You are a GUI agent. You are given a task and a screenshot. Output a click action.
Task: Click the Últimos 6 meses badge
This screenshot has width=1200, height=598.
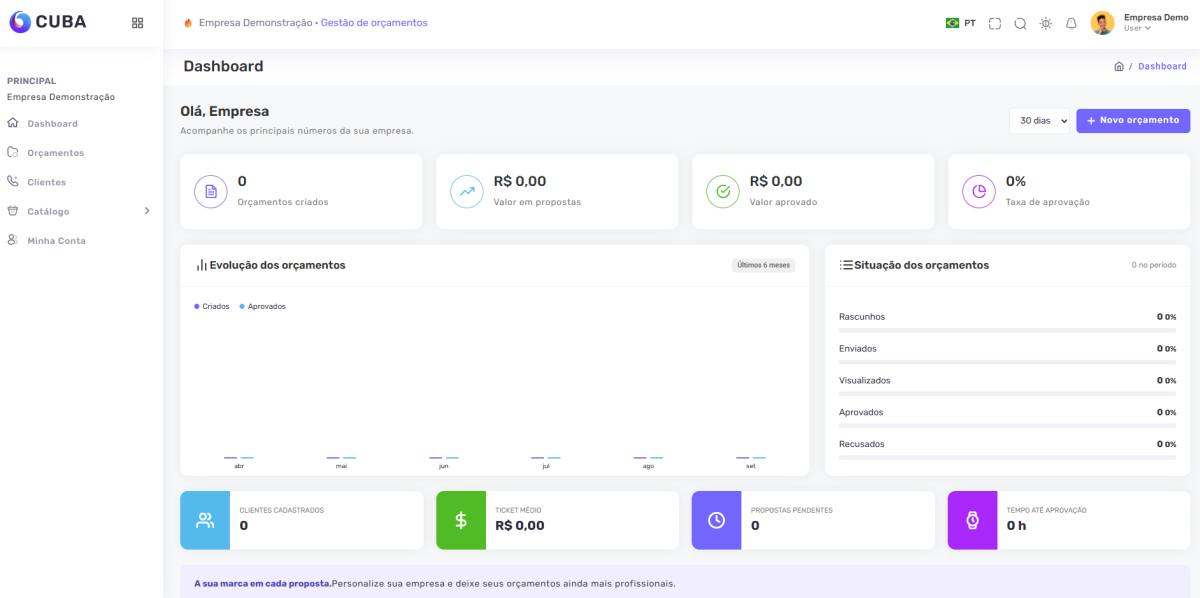(x=763, y=265)
